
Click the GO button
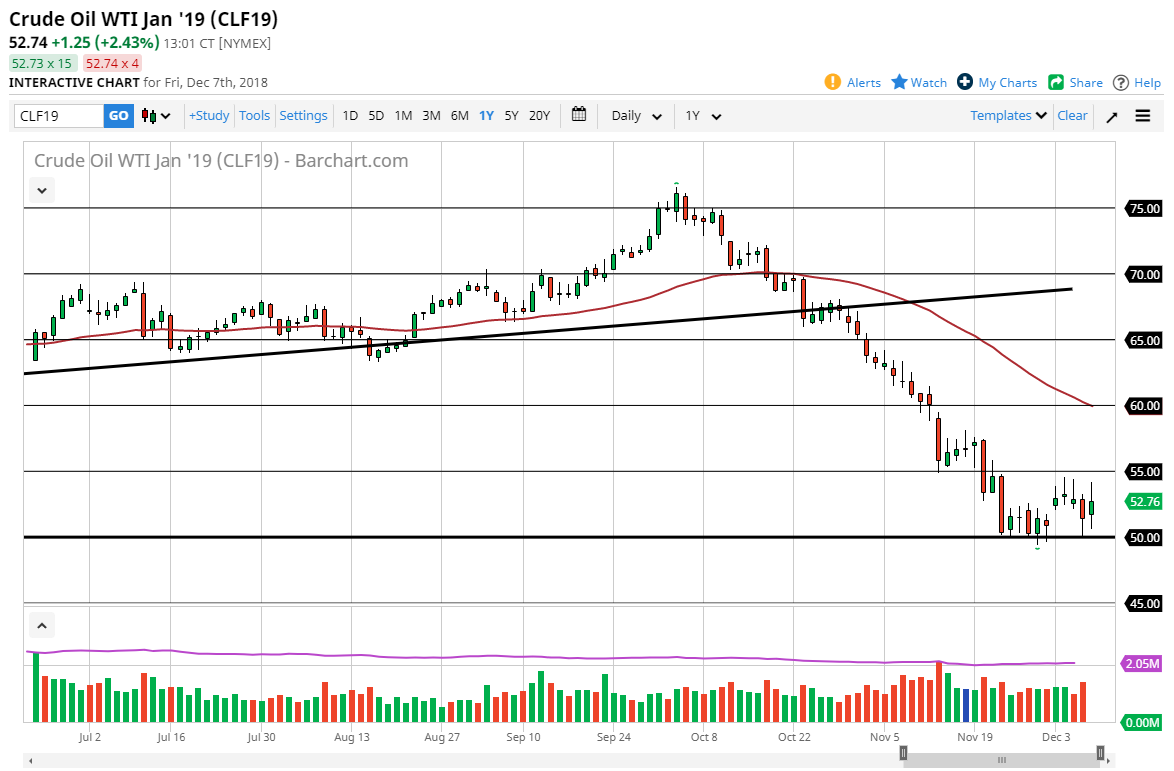(118, 116)
